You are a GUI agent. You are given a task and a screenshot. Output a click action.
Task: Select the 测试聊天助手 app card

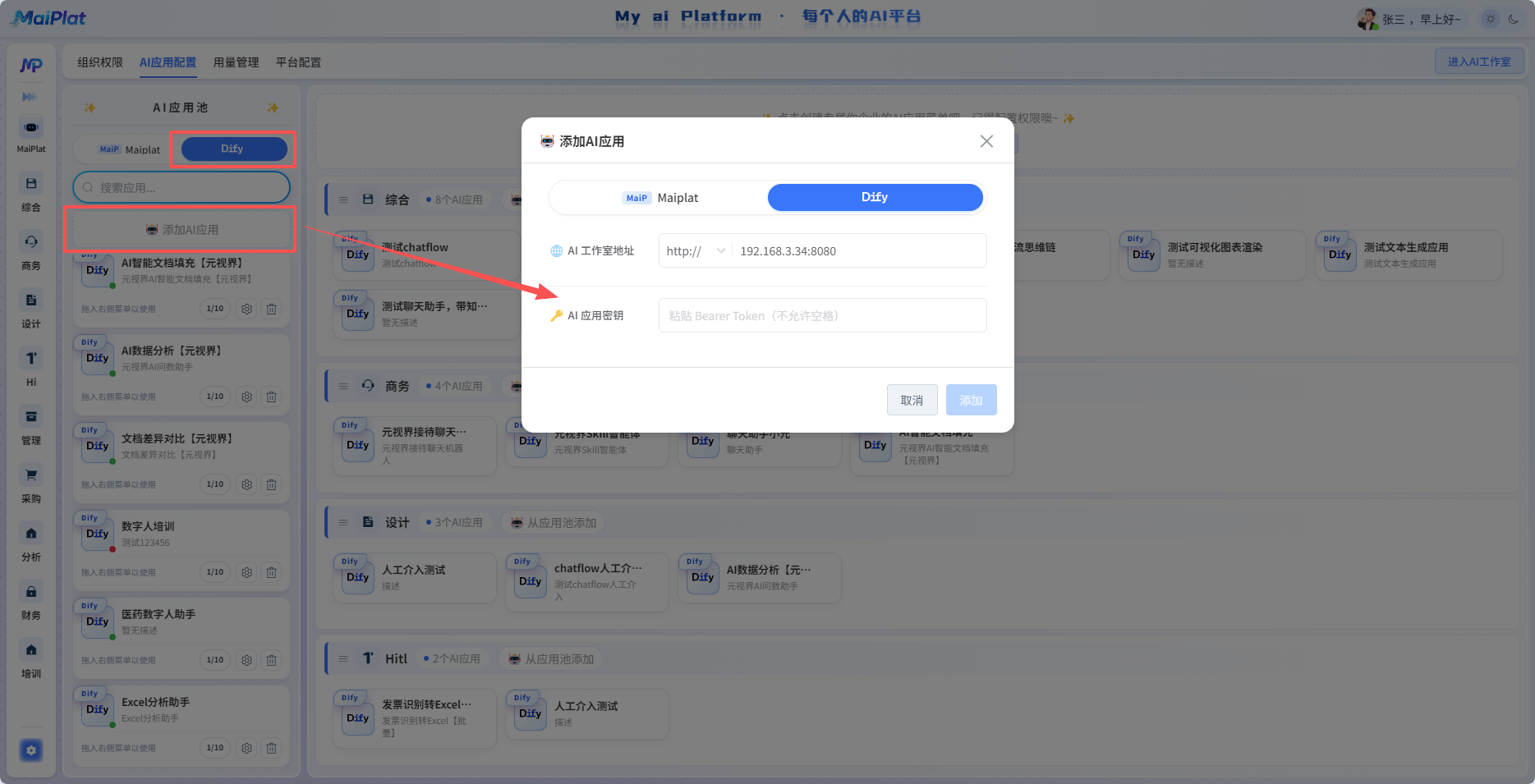click(426, 314)
